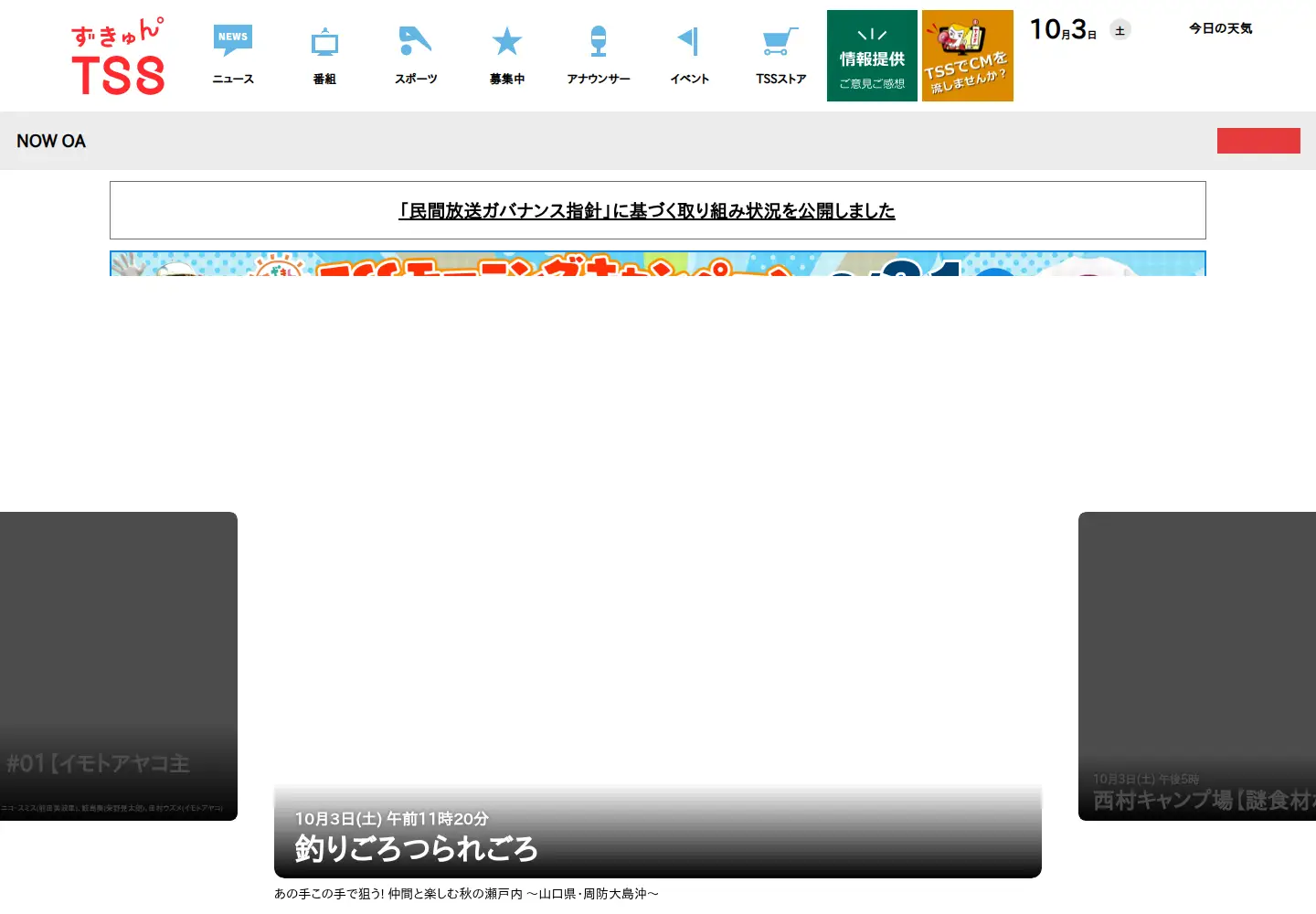Open the TSSでCMを流しませんか banner
Viewport: 1316px width, 914px height.
pos(968,56)
